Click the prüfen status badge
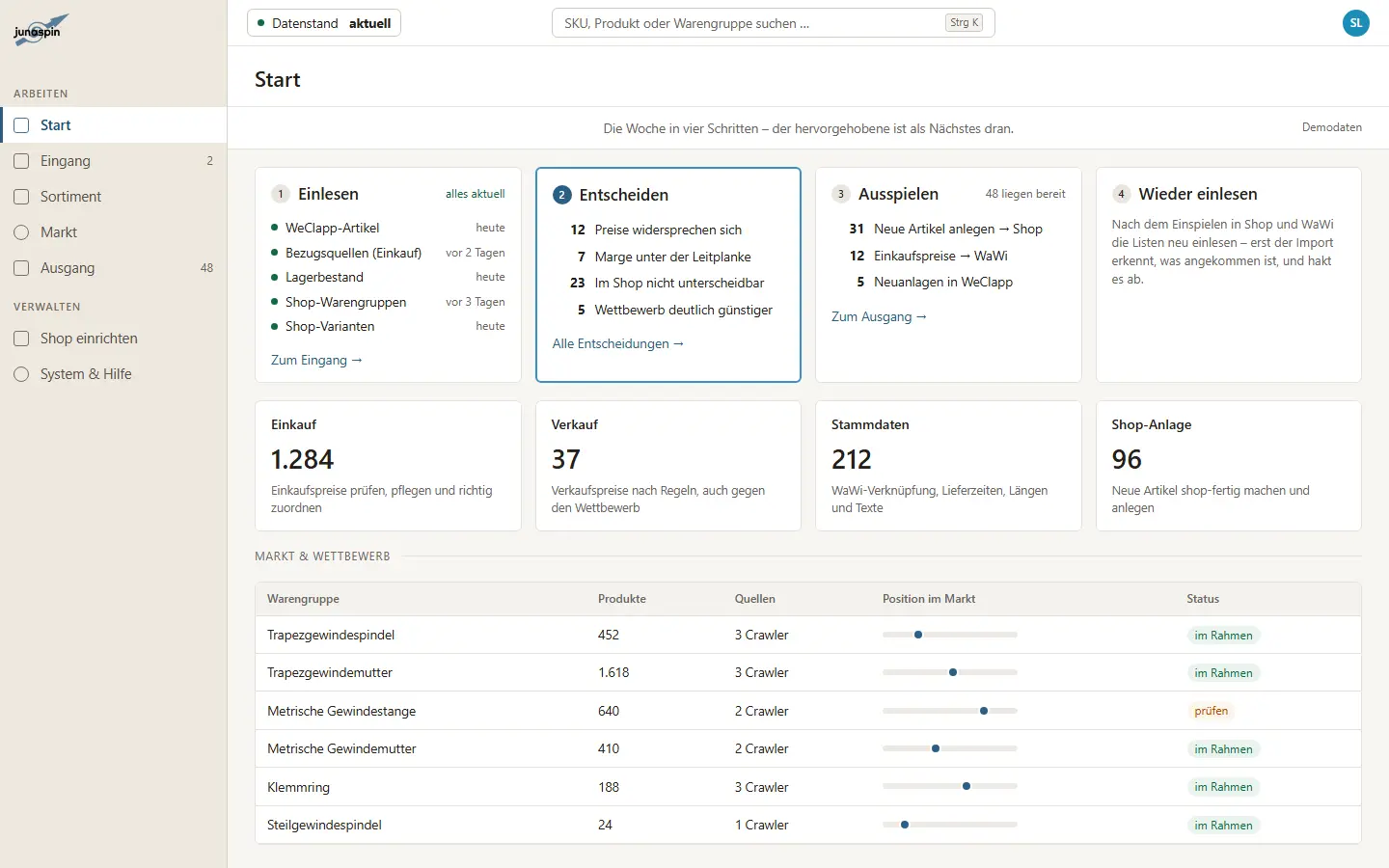Screen dimensions: 1389x868 tap(1212, 711)
